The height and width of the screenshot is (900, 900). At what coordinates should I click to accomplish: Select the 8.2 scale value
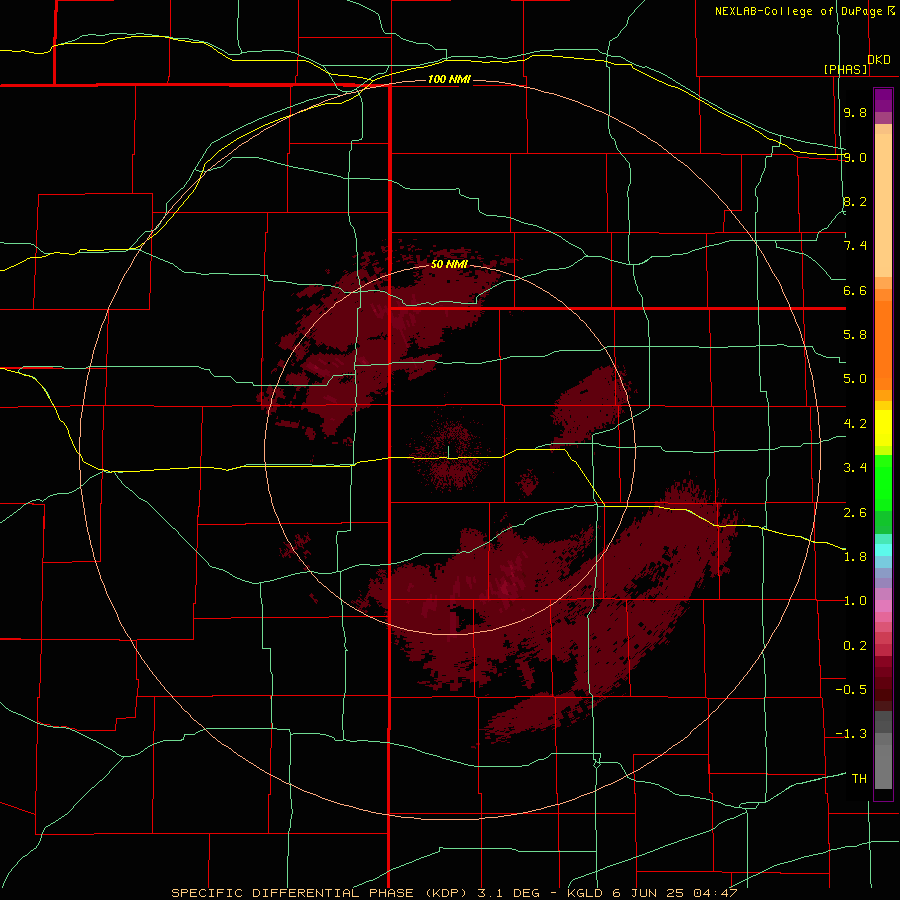pos(855,201)
